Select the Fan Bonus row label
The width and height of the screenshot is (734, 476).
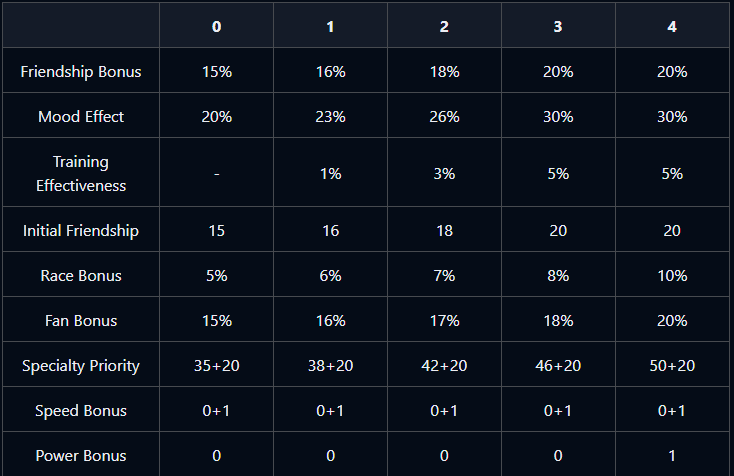[x=81, y=321]
